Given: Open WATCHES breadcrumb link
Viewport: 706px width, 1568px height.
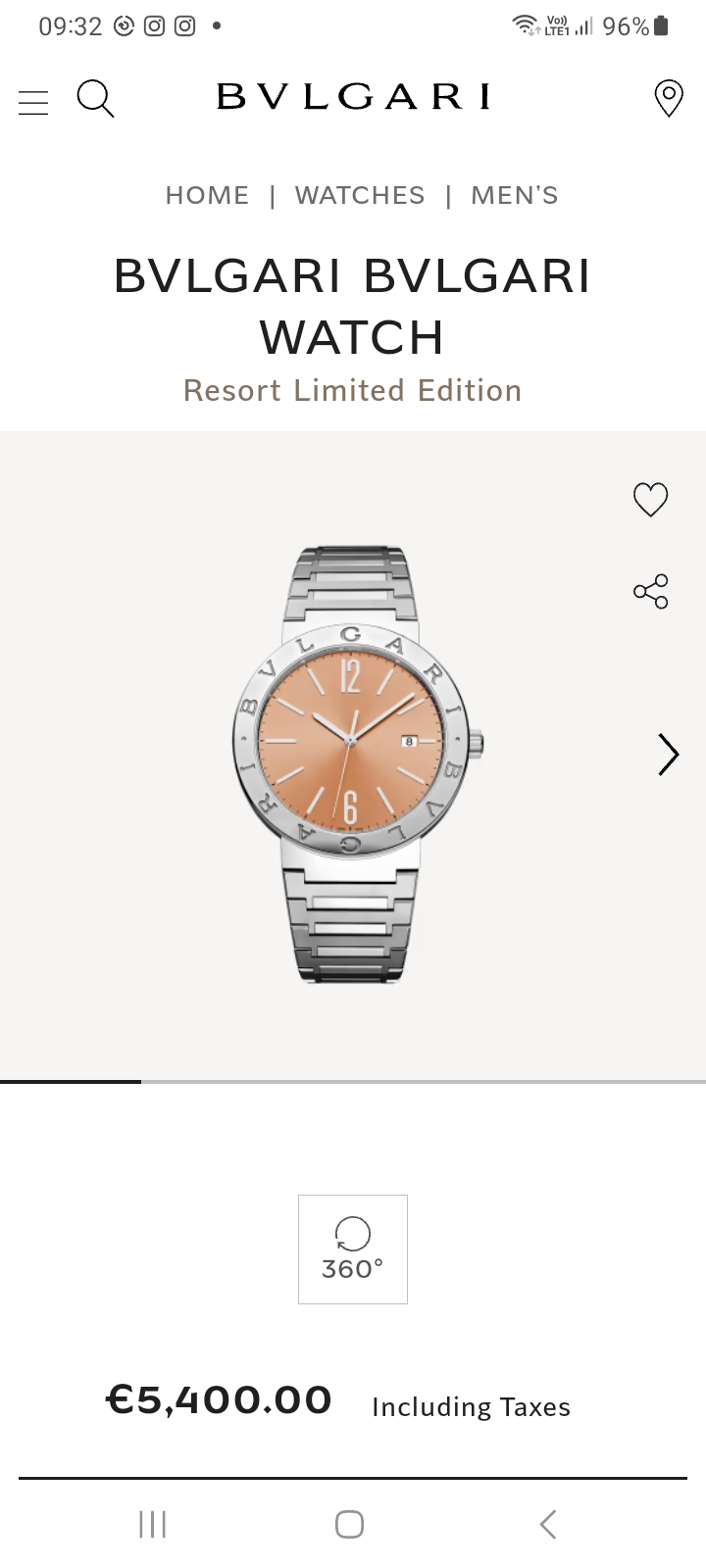Looking at the screenshot, I should (360, 195).
